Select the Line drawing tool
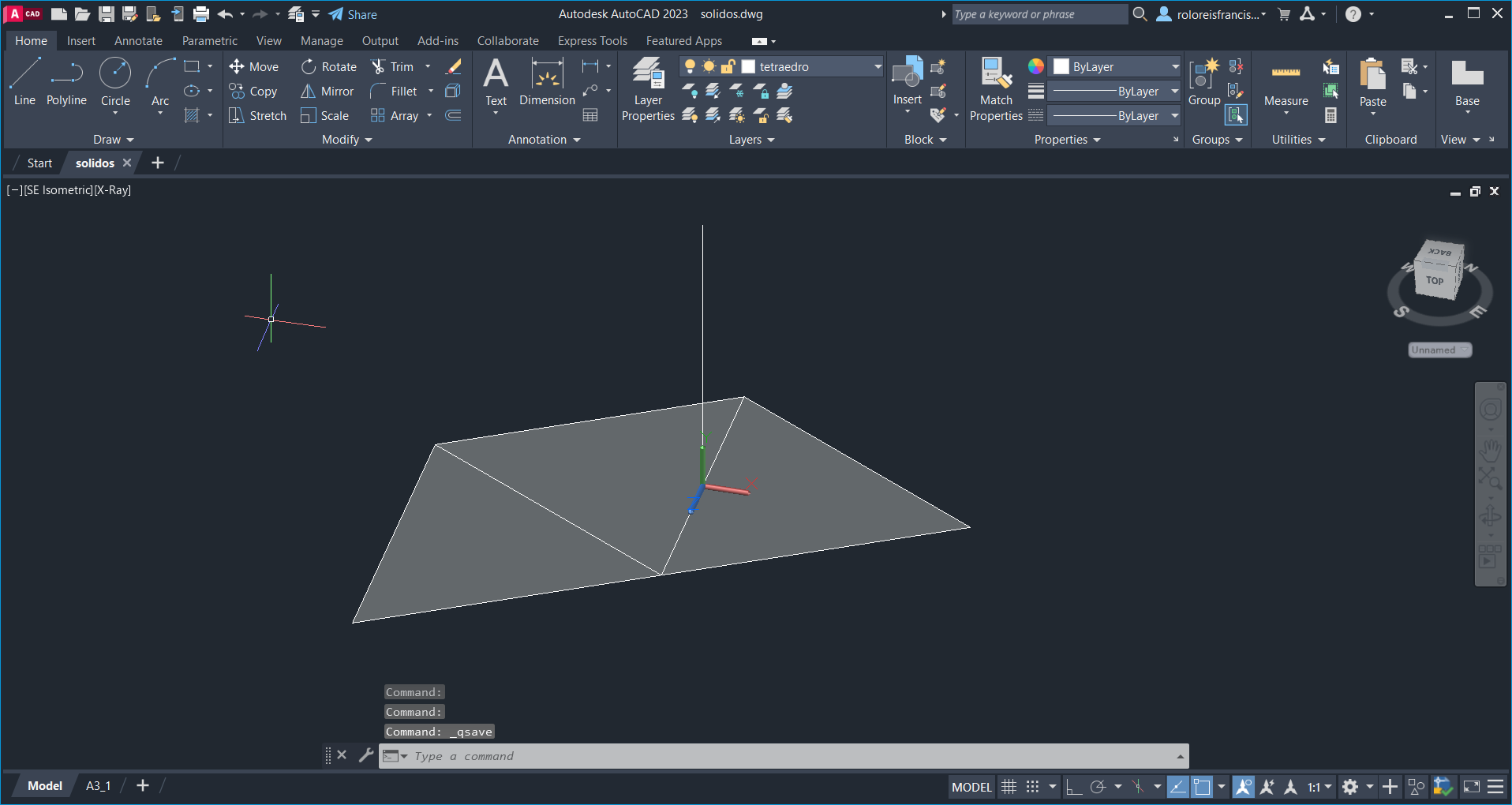Viewport: 1512px width, 805px height. point(24,81)
